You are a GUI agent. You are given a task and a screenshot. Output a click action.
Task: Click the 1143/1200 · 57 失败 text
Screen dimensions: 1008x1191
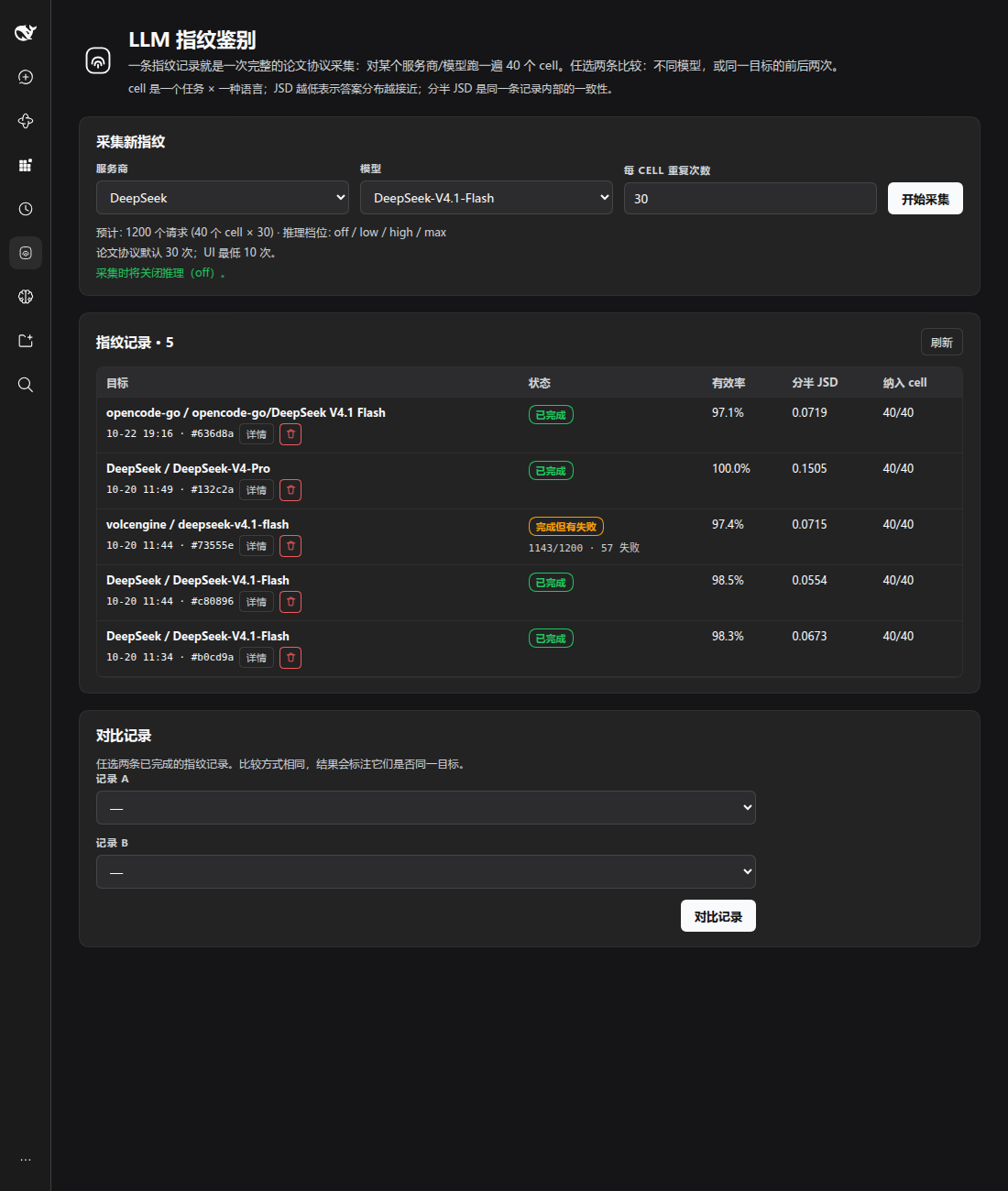coord(584,548)
